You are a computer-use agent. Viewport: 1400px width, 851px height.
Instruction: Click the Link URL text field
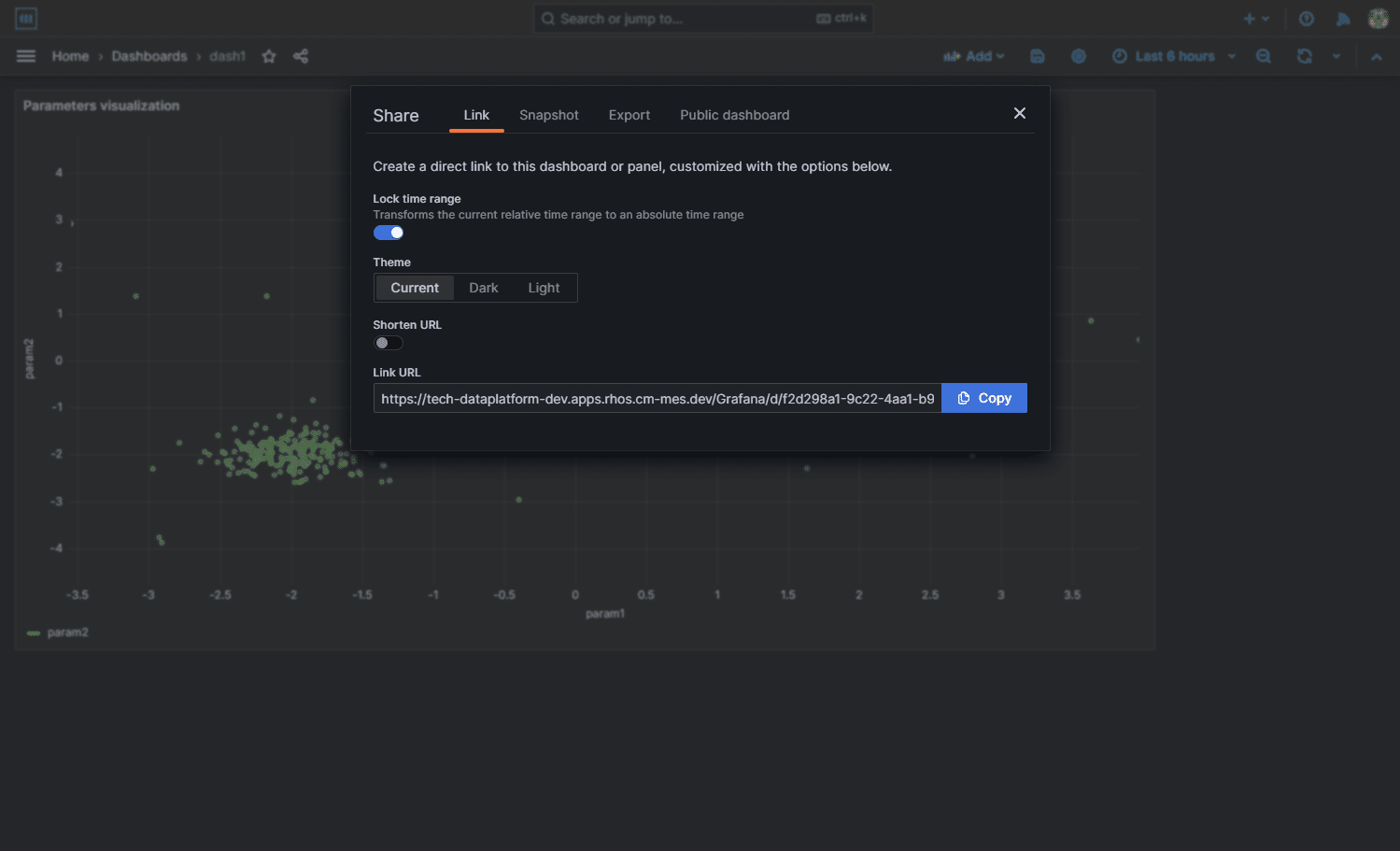658,398
